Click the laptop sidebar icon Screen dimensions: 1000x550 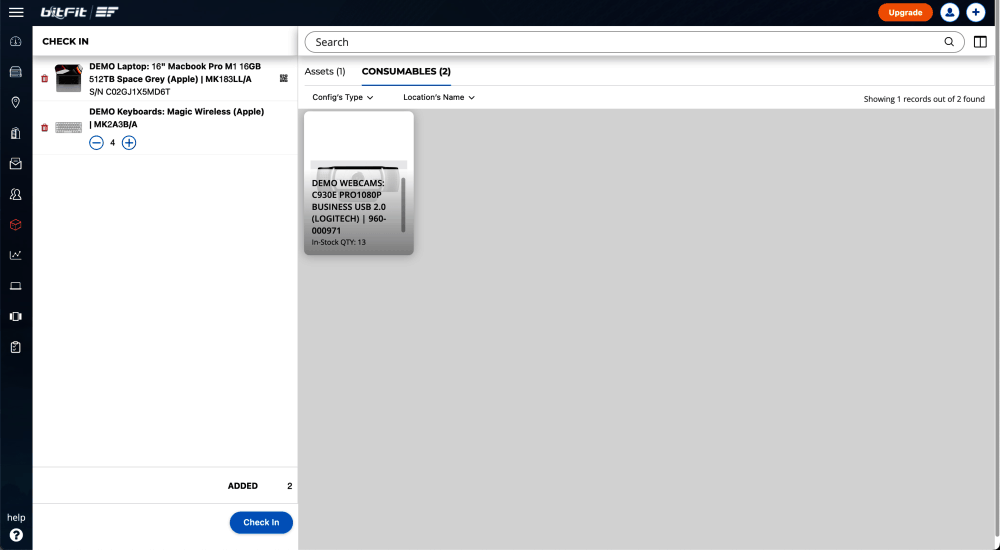pyautogui.click(x=16, y=286)
